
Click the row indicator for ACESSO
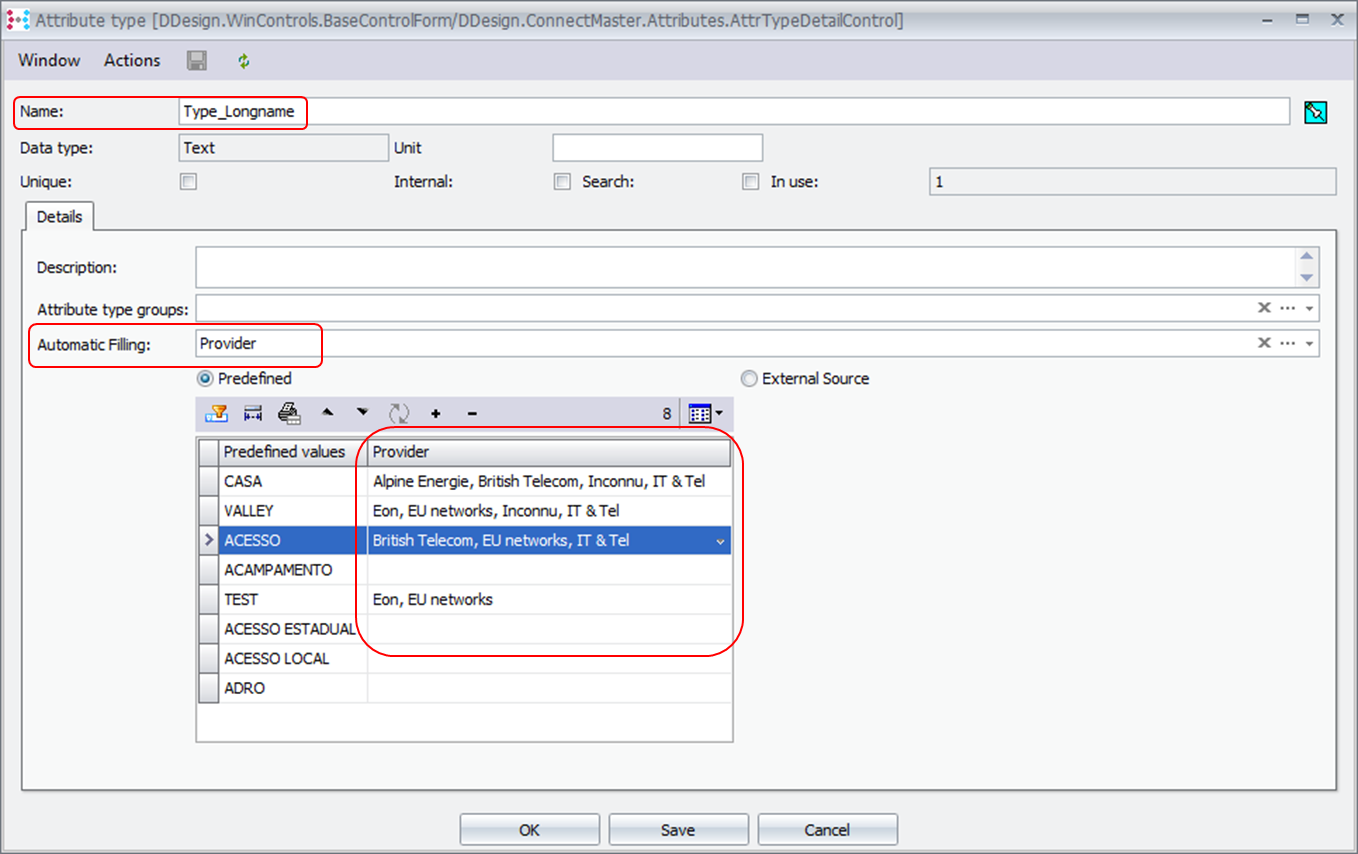click(209, 540)
